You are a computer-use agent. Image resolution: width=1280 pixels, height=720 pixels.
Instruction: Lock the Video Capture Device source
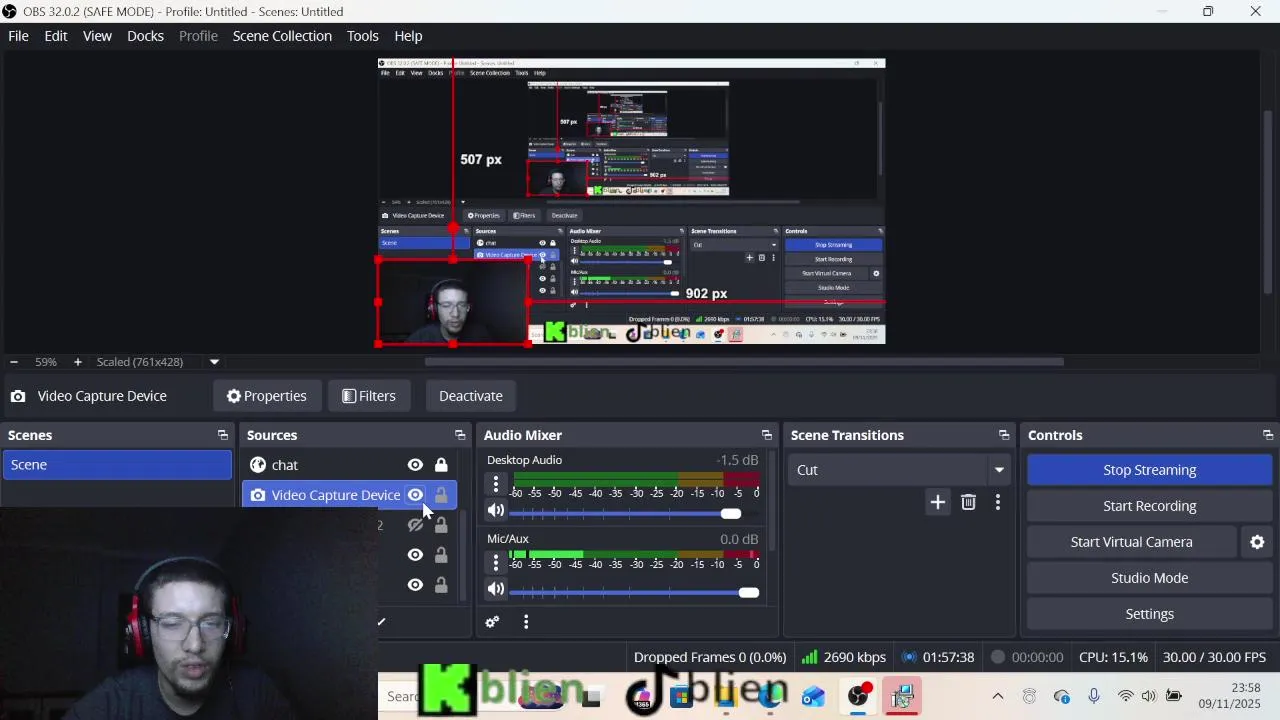tap(441, 495)
